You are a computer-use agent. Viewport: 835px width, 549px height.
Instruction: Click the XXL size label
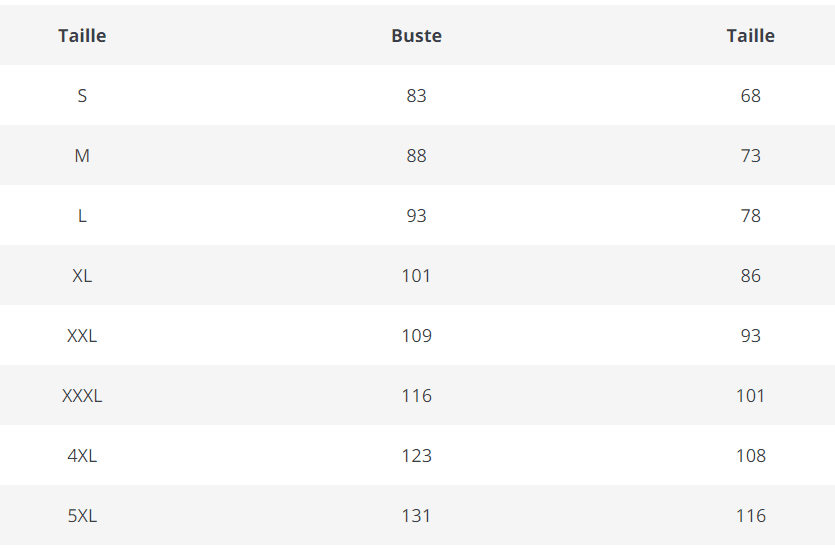(82, 336)
